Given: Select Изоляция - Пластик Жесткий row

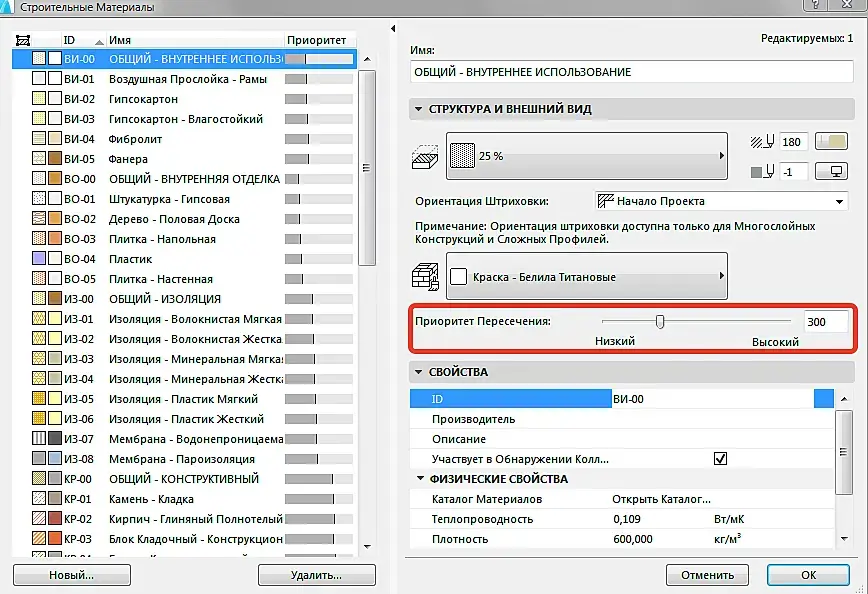Looking at the screenshot, I should (x=184, y=419).
